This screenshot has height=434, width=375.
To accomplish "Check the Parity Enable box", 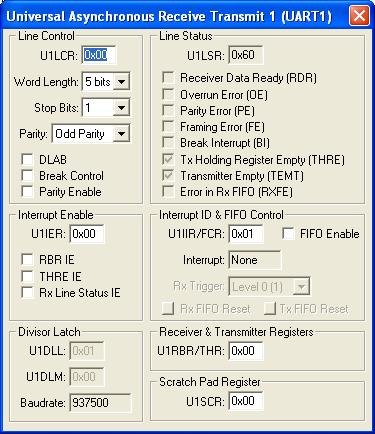I will click(x=27, y=192).
